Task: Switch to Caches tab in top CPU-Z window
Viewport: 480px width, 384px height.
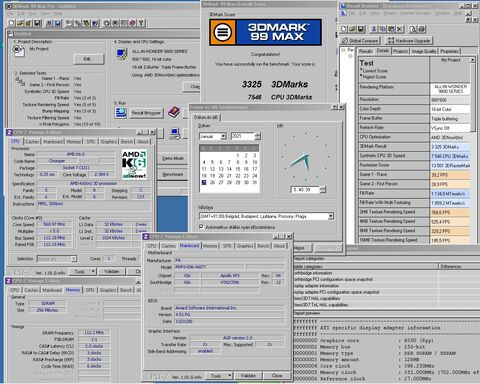Action: click(32, 142)
